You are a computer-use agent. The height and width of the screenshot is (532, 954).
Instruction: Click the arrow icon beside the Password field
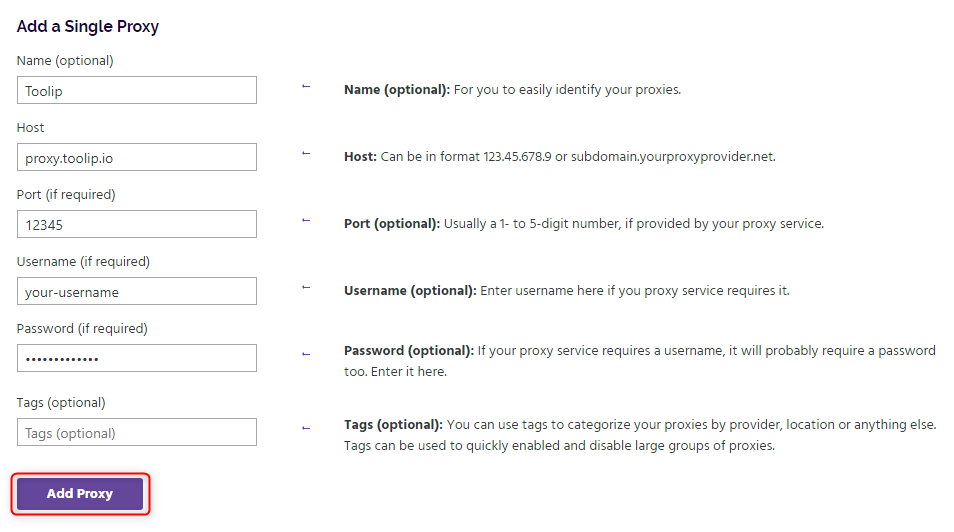coord(306,352)
